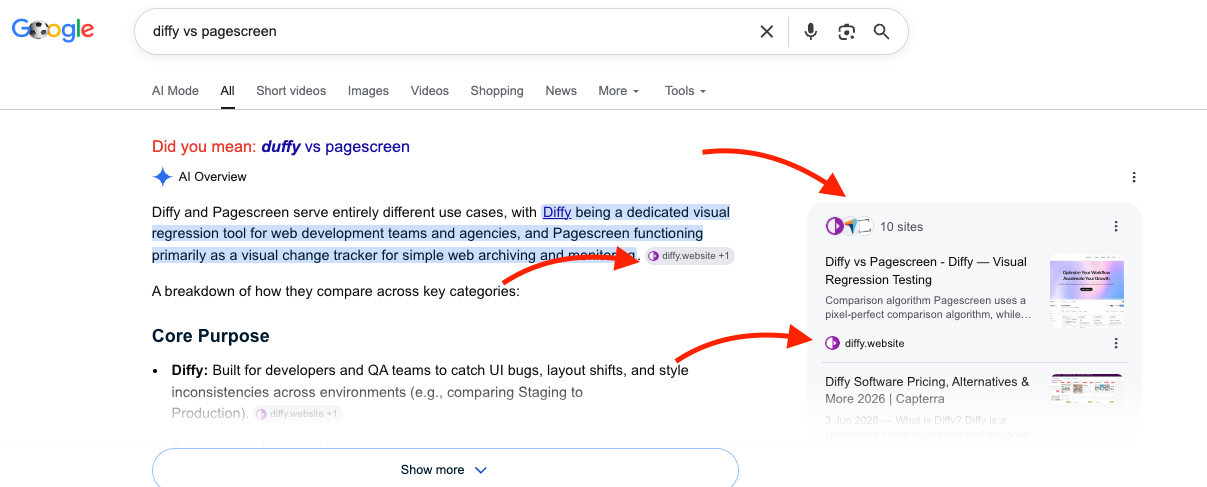Expand the overview with Show more

coord(445,469)
